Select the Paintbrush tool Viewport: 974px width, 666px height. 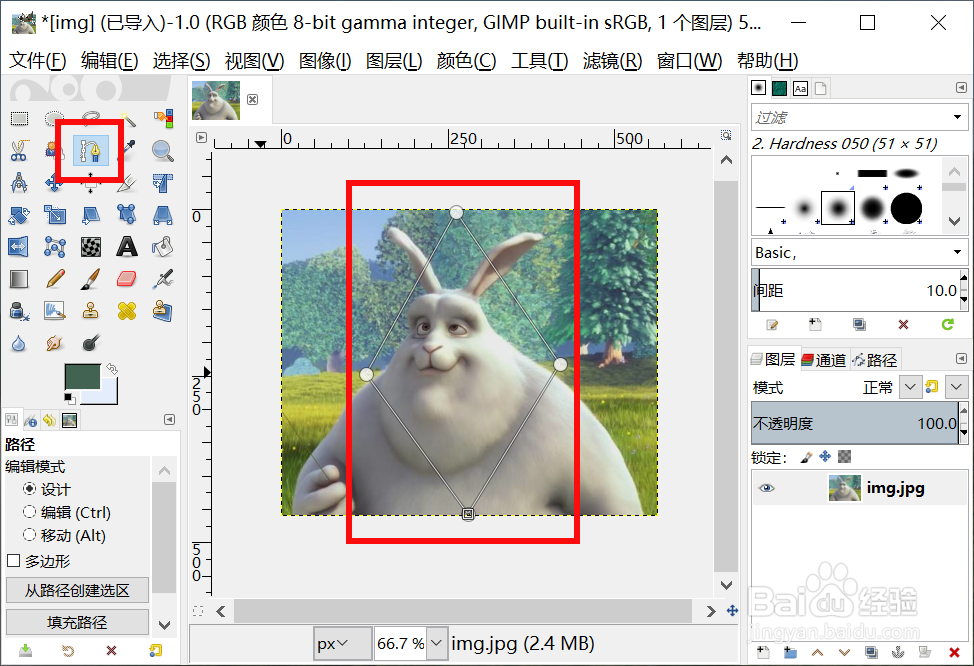91,279
